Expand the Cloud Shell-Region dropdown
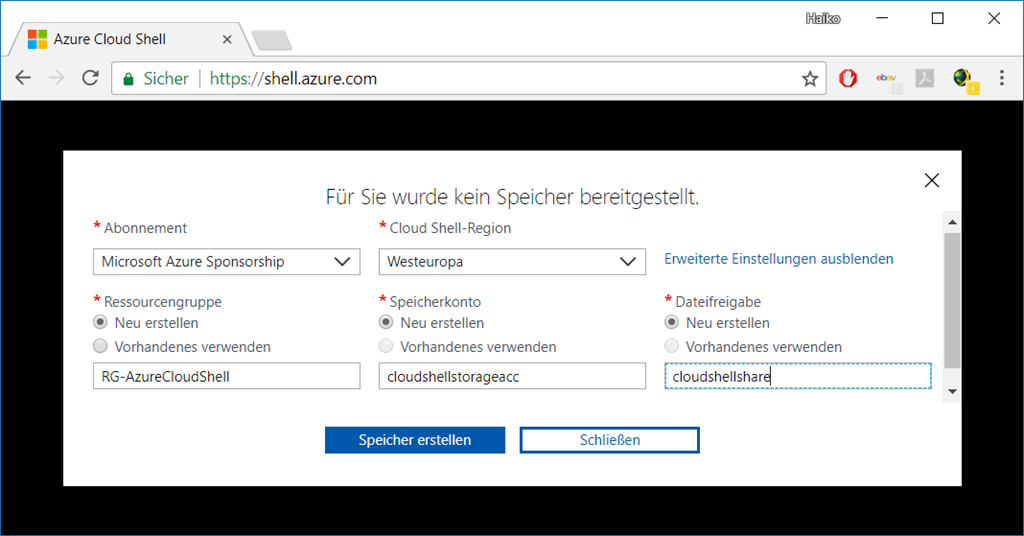The width and height of the screenshot is (1024, 536). 512,262
